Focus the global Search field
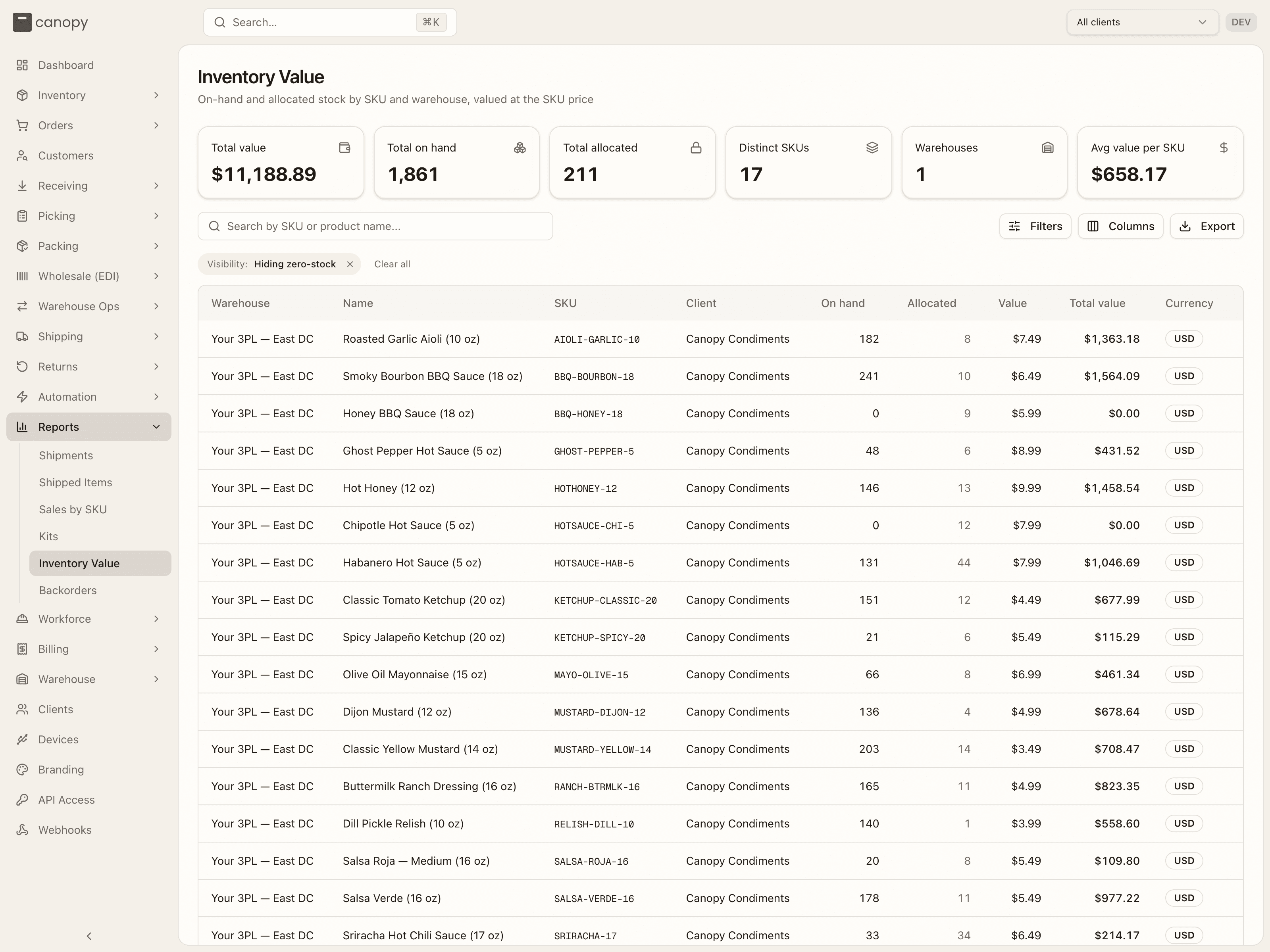This screenshot has height=952, width=1270. 329,22
